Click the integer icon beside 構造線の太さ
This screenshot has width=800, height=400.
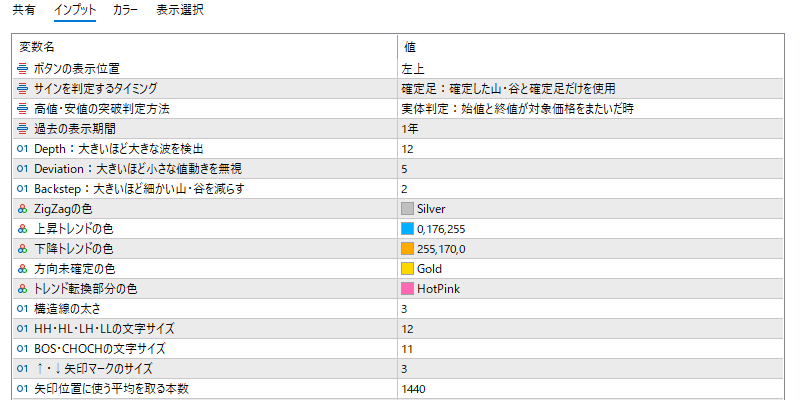pyautogui.click(x=22, y=309)
